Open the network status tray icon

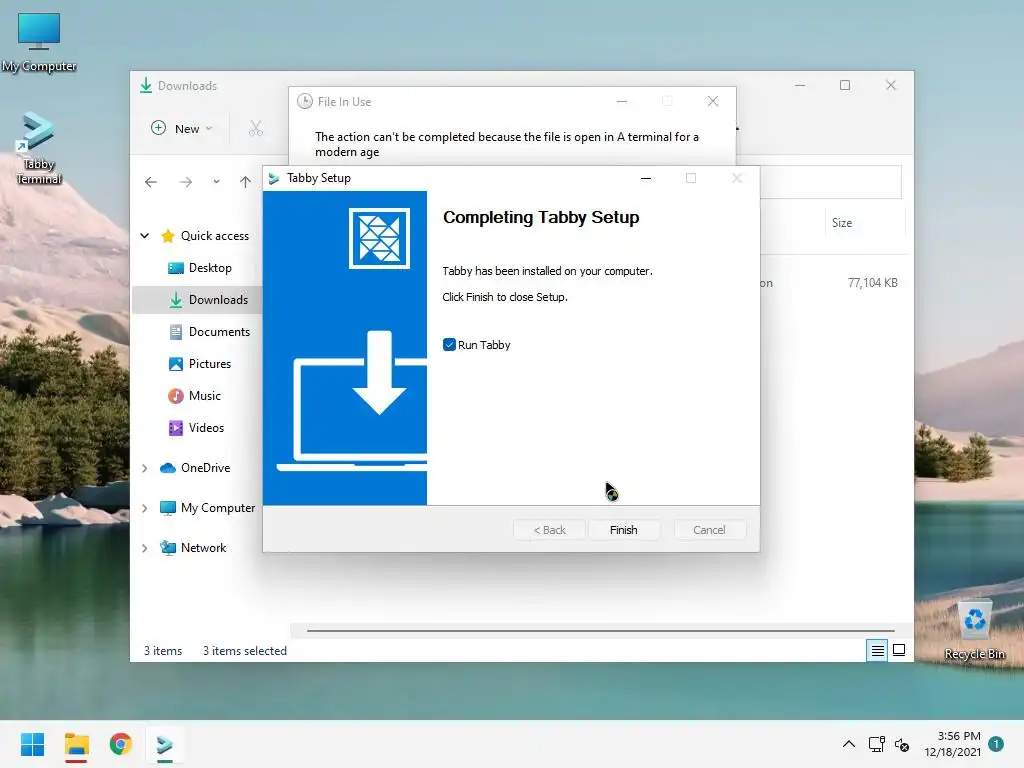pyautogui.click(x=876, y=744)
